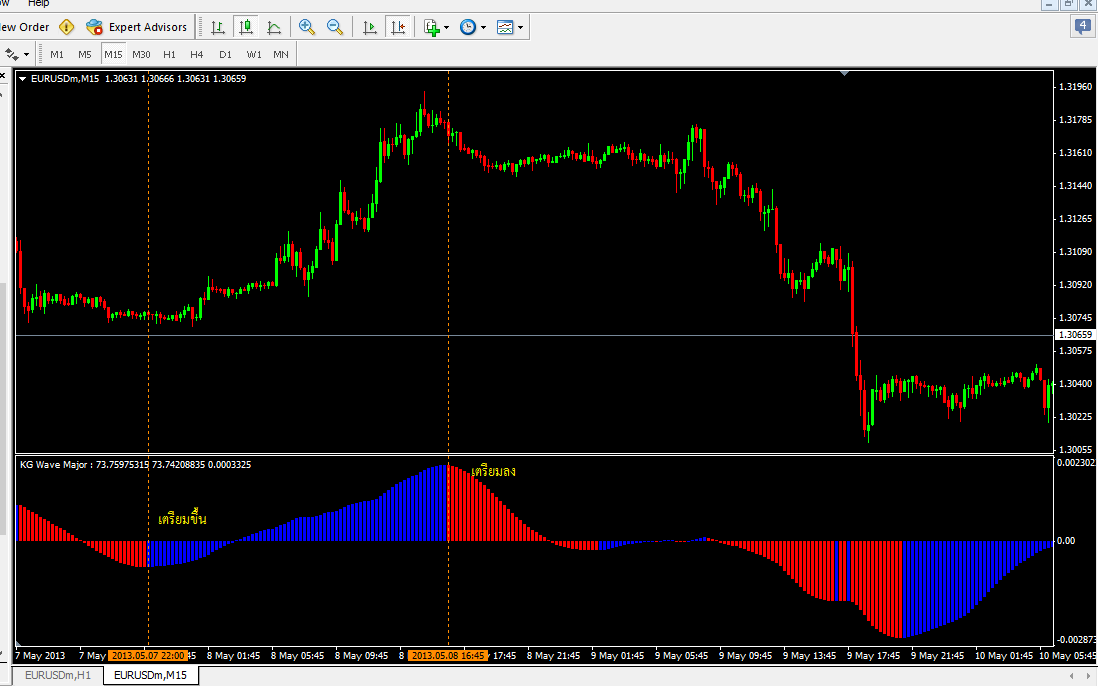Zoom in on the chart
The image size is (1099, 687).
tap(306, 27)
